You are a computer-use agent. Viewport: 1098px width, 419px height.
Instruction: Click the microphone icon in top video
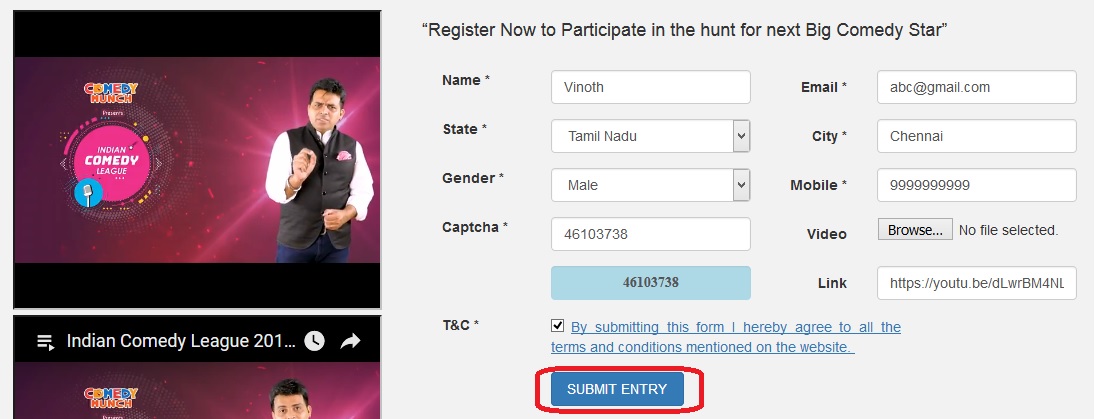pos(88,193)
